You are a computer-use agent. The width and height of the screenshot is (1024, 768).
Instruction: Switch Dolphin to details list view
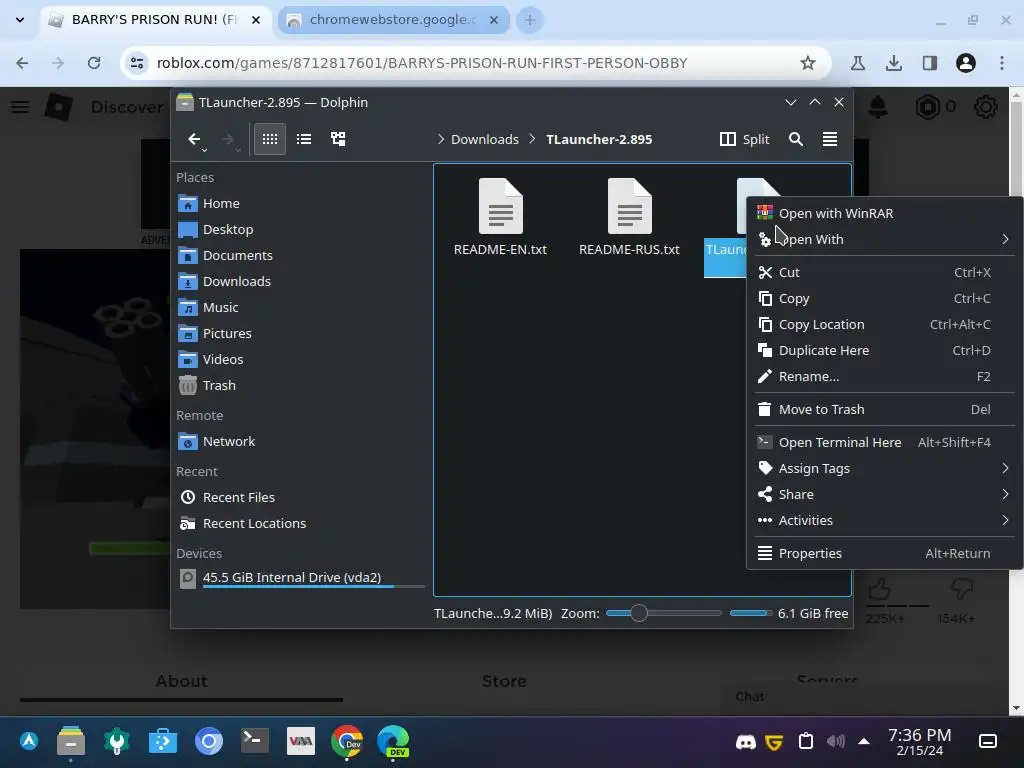click(304, 139)
